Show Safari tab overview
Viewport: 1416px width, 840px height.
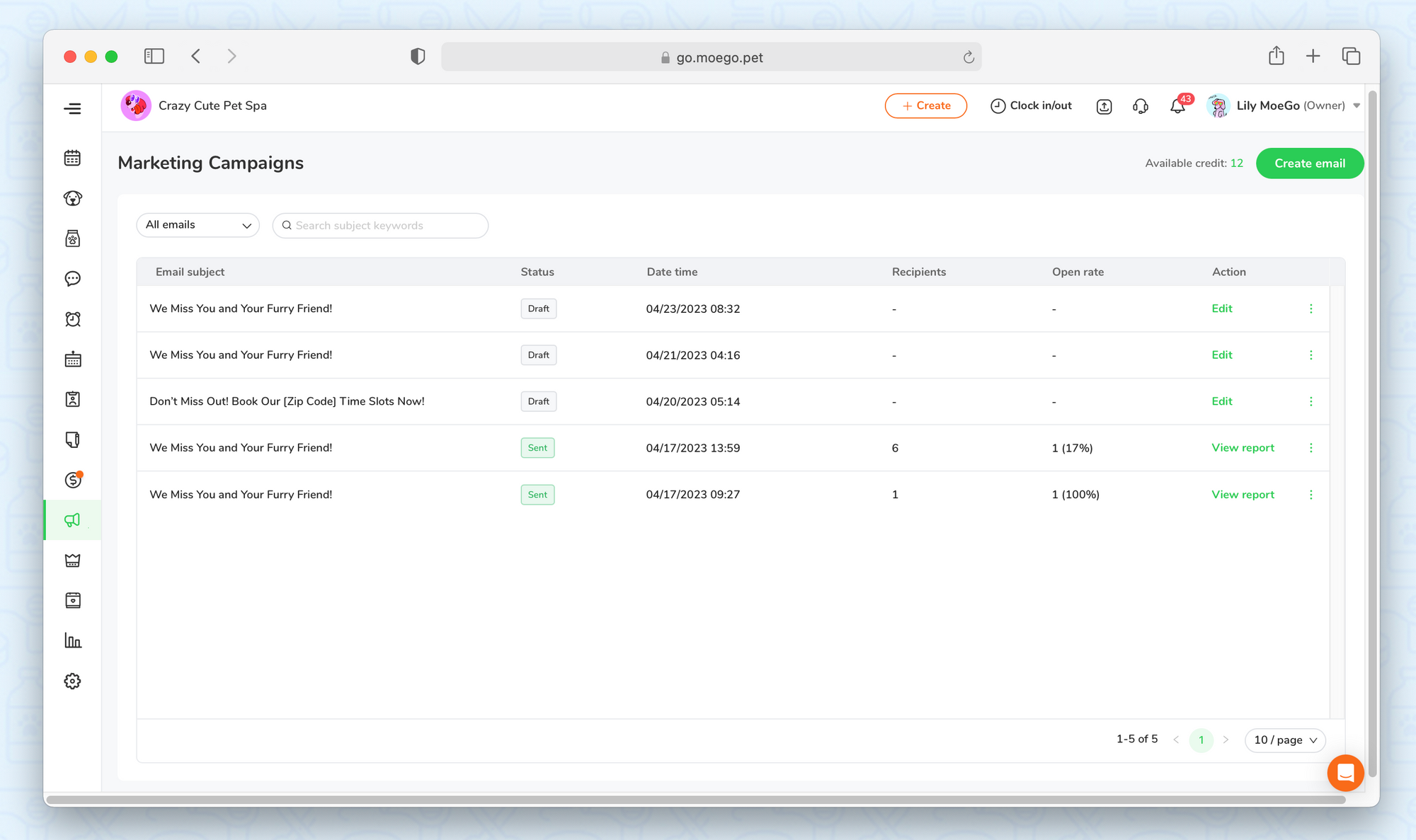pyautogui.click(x=1351, y=56)
